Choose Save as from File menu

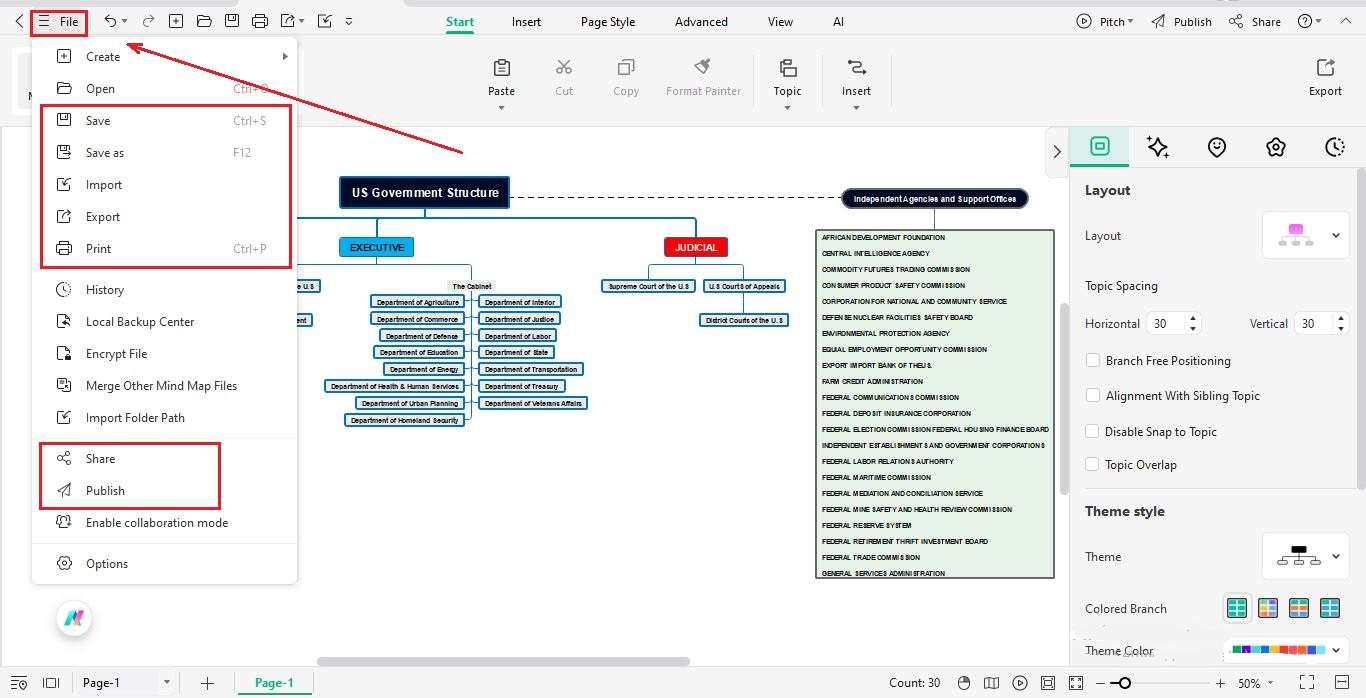166,152
